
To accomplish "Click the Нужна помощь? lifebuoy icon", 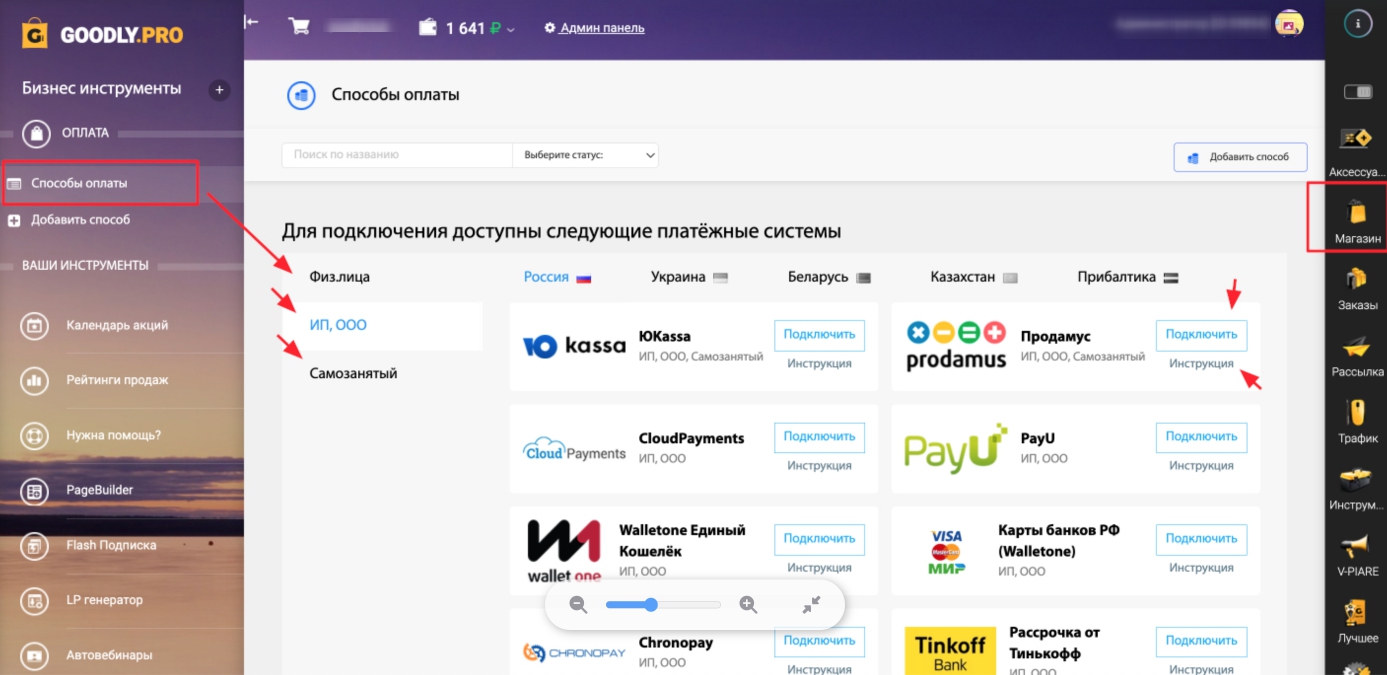I will (x=35, y=435).
